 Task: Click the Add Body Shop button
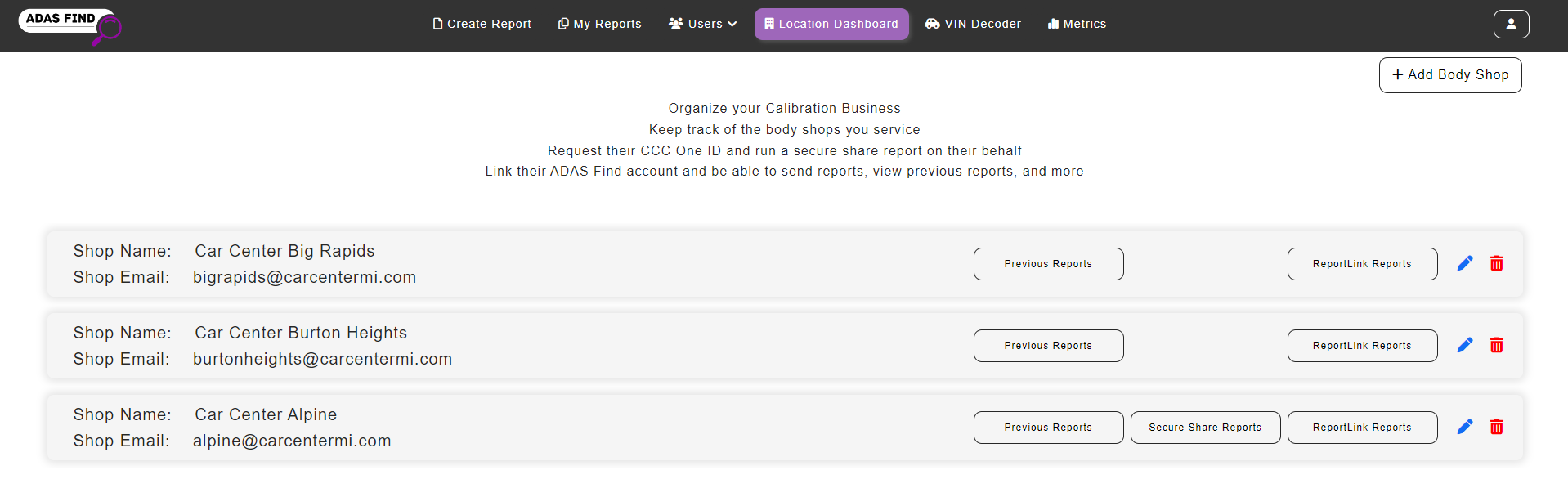pos(1449,75)
